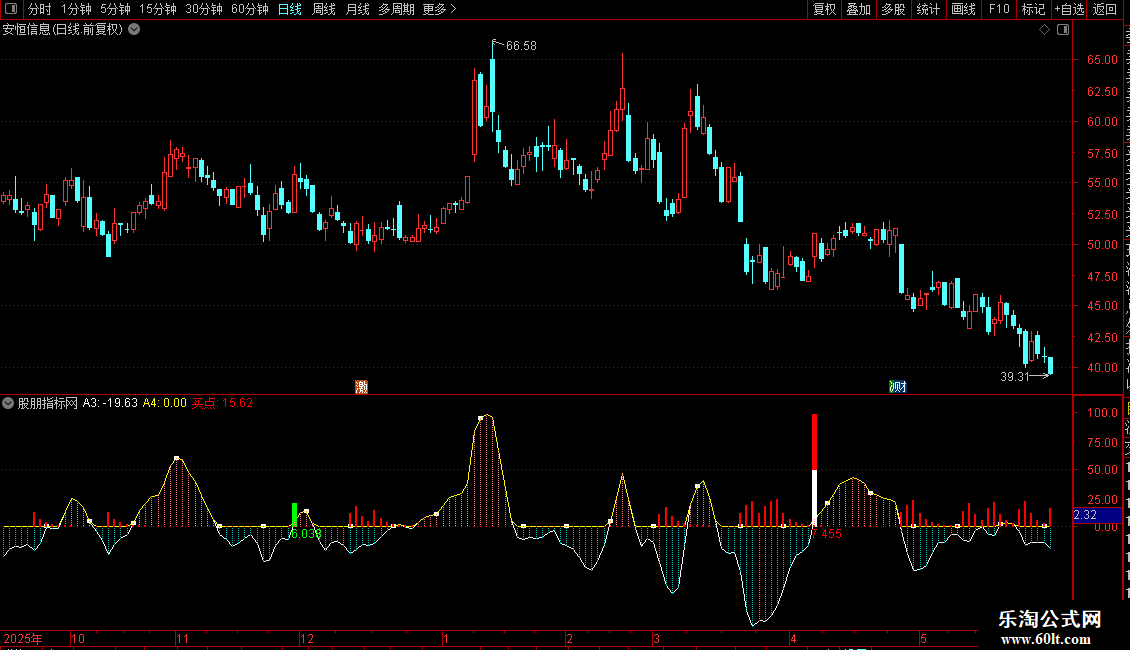
Task: Click the green signal bar near 6.038
Action: click(294, 515)
